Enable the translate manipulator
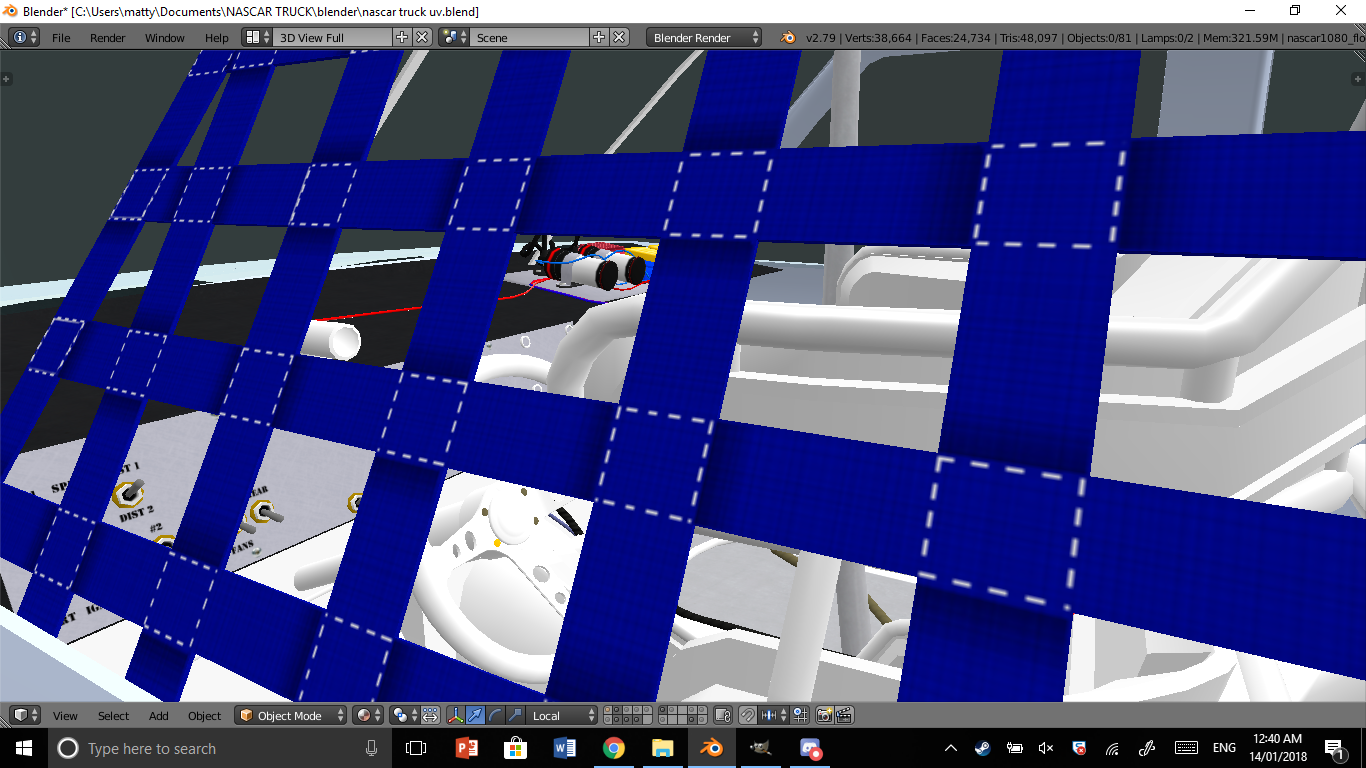1366x768 pixels. tap(475, 715)
